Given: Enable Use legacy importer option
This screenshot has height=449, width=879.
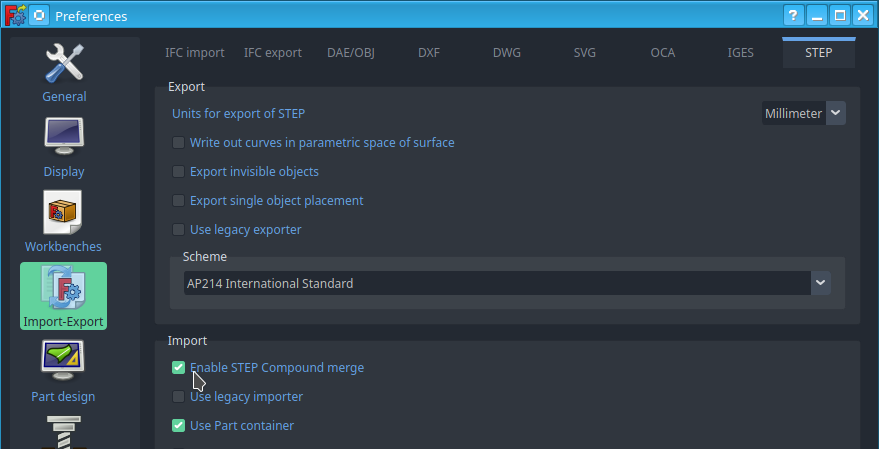Looking at the screenshot, I should pyautogui.click(x=178, y=397).
